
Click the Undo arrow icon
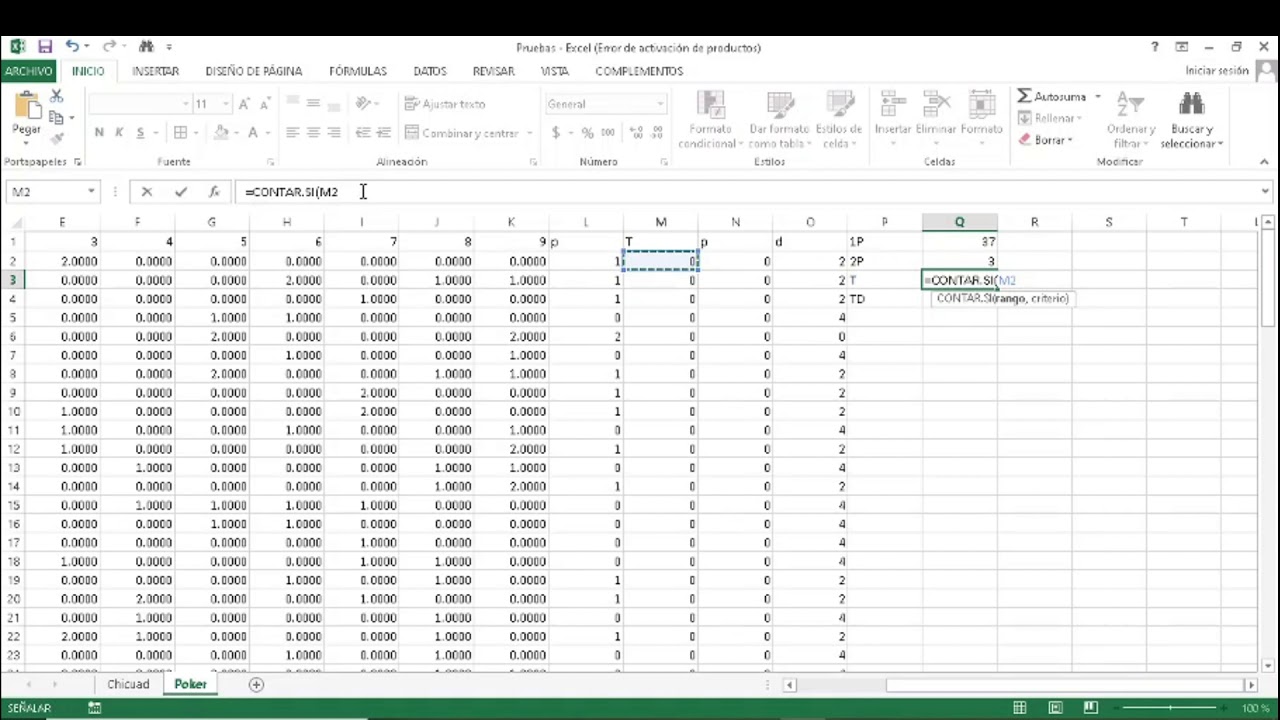point(71,46)
